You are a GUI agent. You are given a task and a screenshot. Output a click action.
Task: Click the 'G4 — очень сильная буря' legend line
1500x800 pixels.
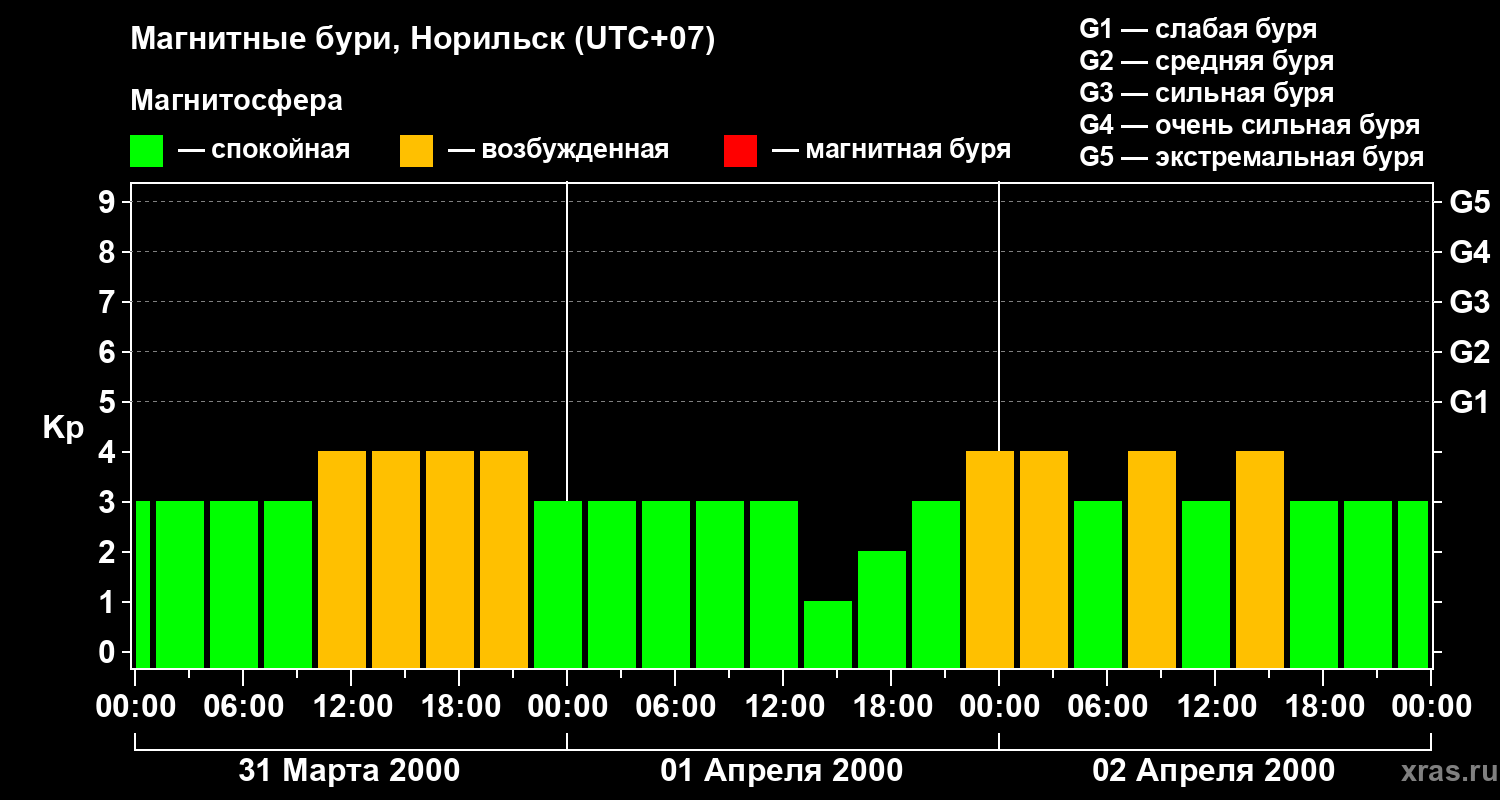tap(1250, 125)
